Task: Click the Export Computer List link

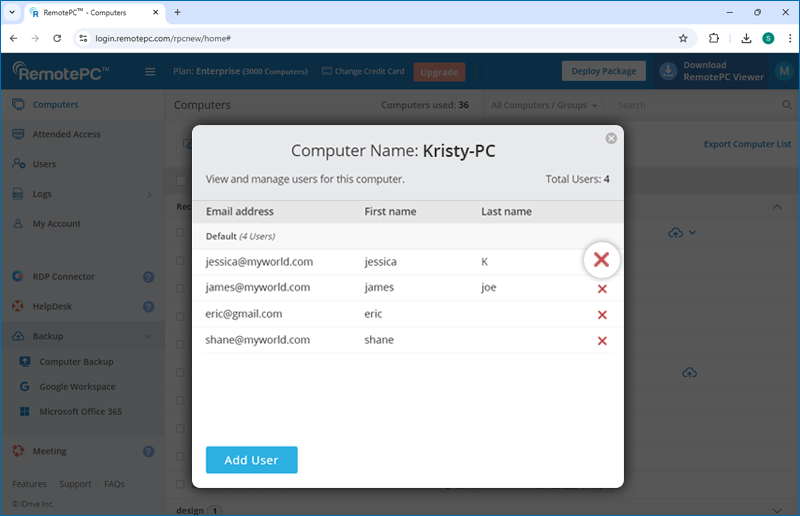Action: pos(747,144)
